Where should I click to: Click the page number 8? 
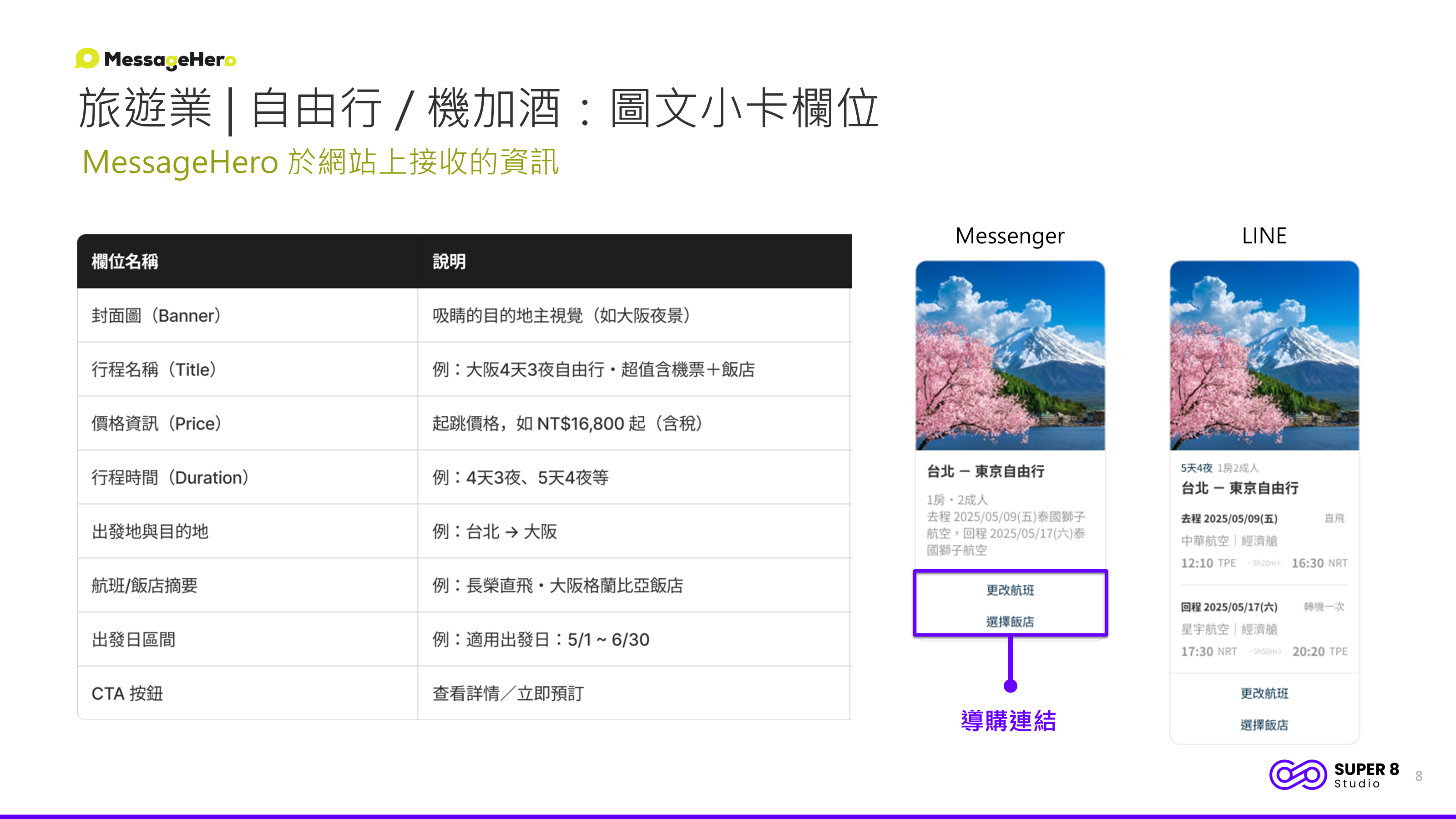click(1419, 776)
